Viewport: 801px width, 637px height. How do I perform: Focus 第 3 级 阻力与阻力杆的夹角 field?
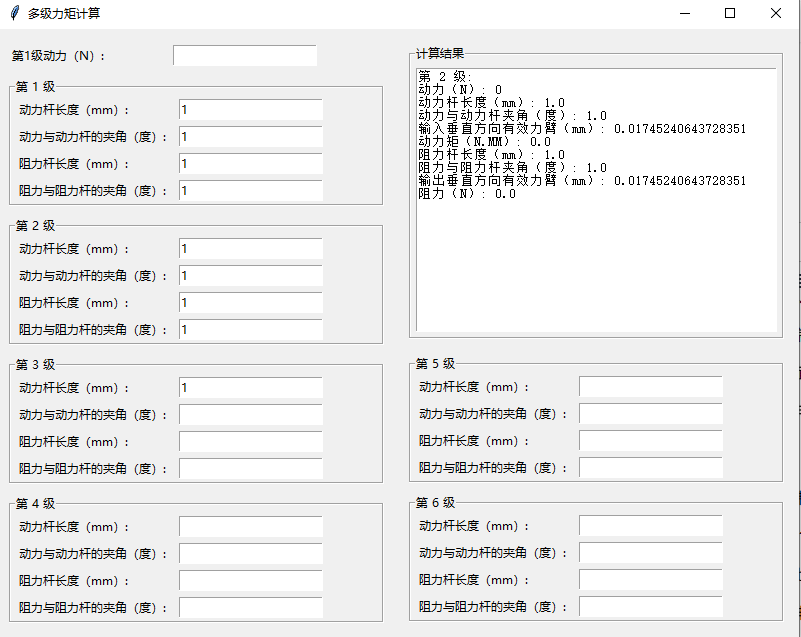251,469
